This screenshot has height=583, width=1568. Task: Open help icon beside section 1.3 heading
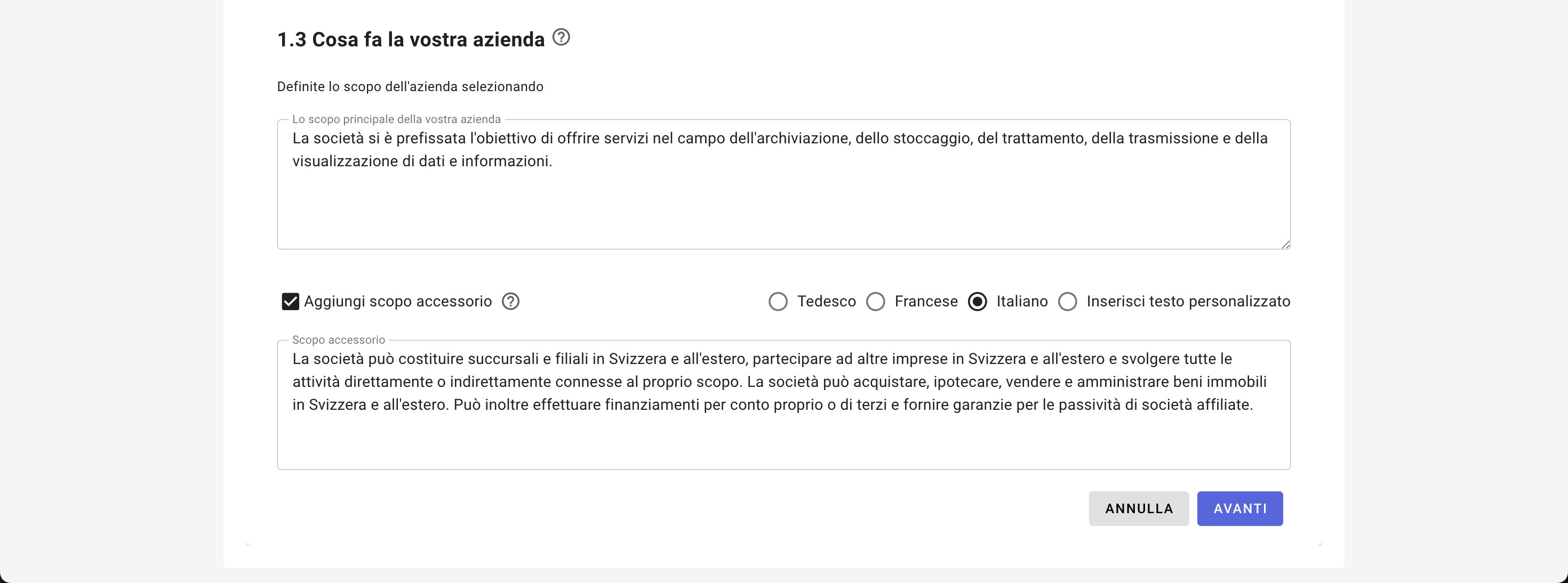[561, 38]
